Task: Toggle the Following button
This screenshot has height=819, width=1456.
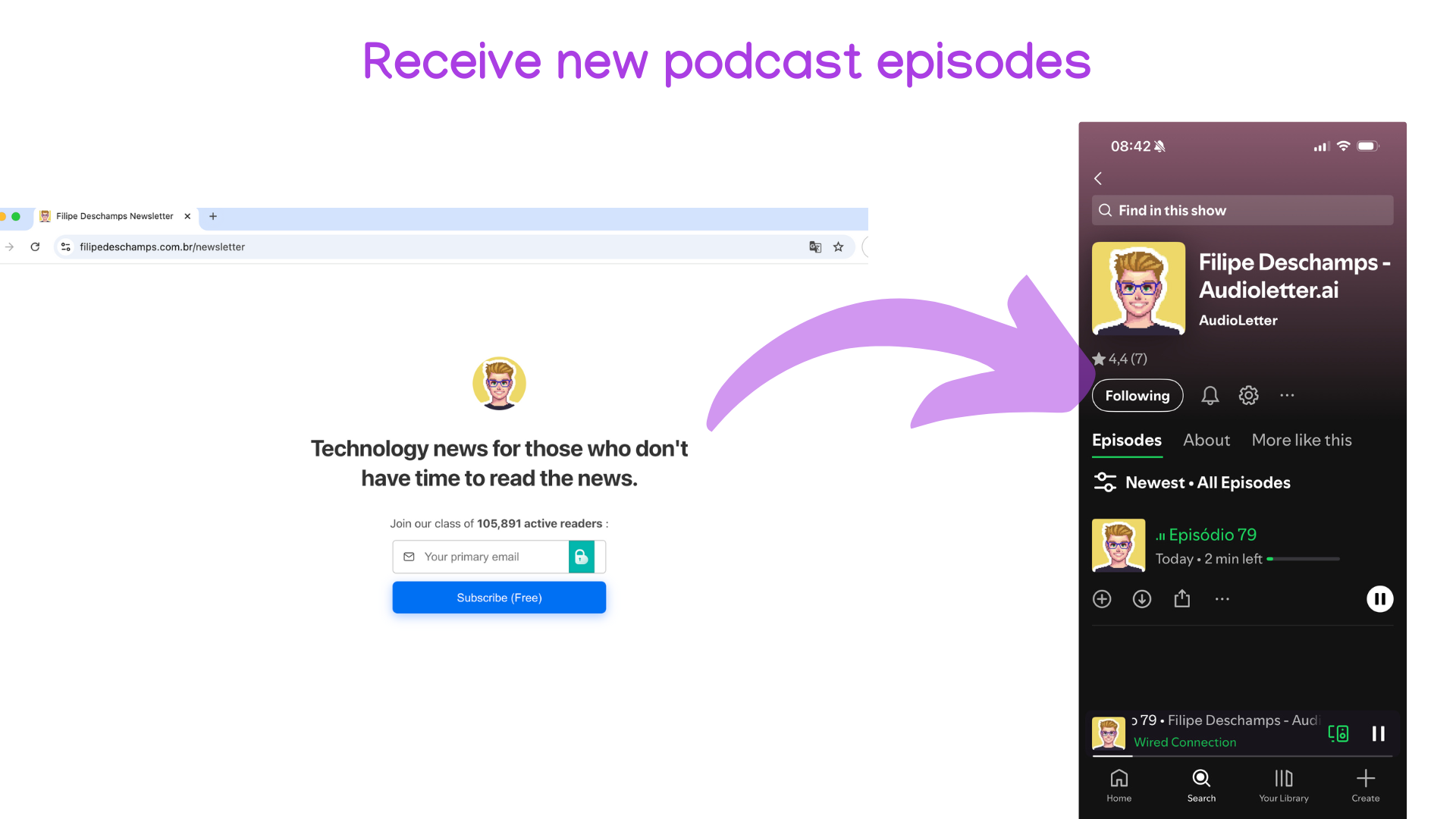Action: coord(1137,396)
